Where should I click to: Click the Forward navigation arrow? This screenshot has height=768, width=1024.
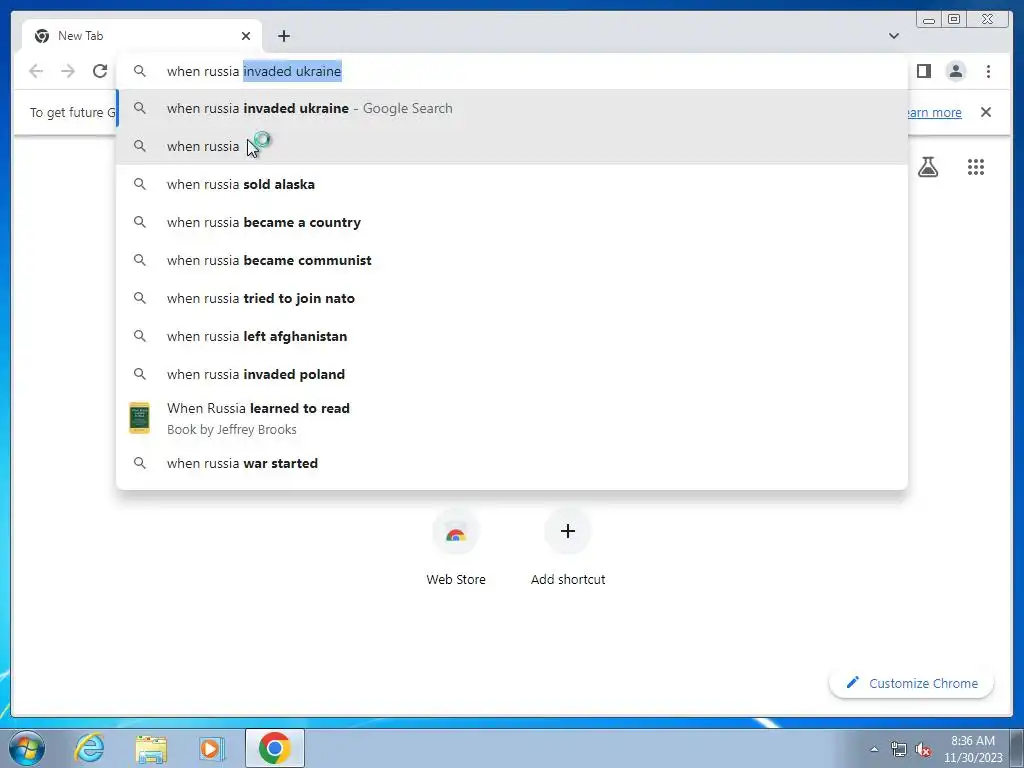tap(68, 71)
